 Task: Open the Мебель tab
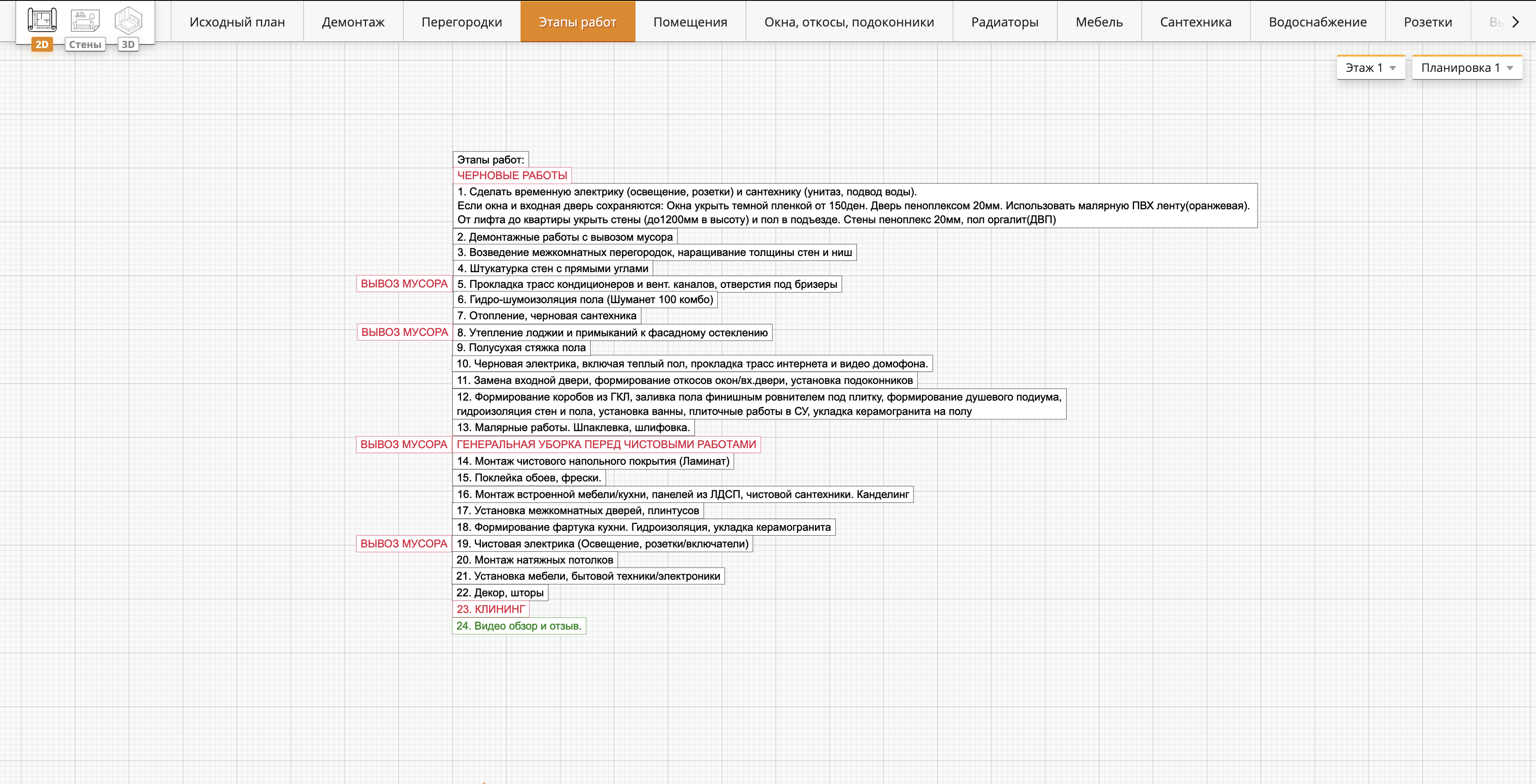click(1099, 22)
